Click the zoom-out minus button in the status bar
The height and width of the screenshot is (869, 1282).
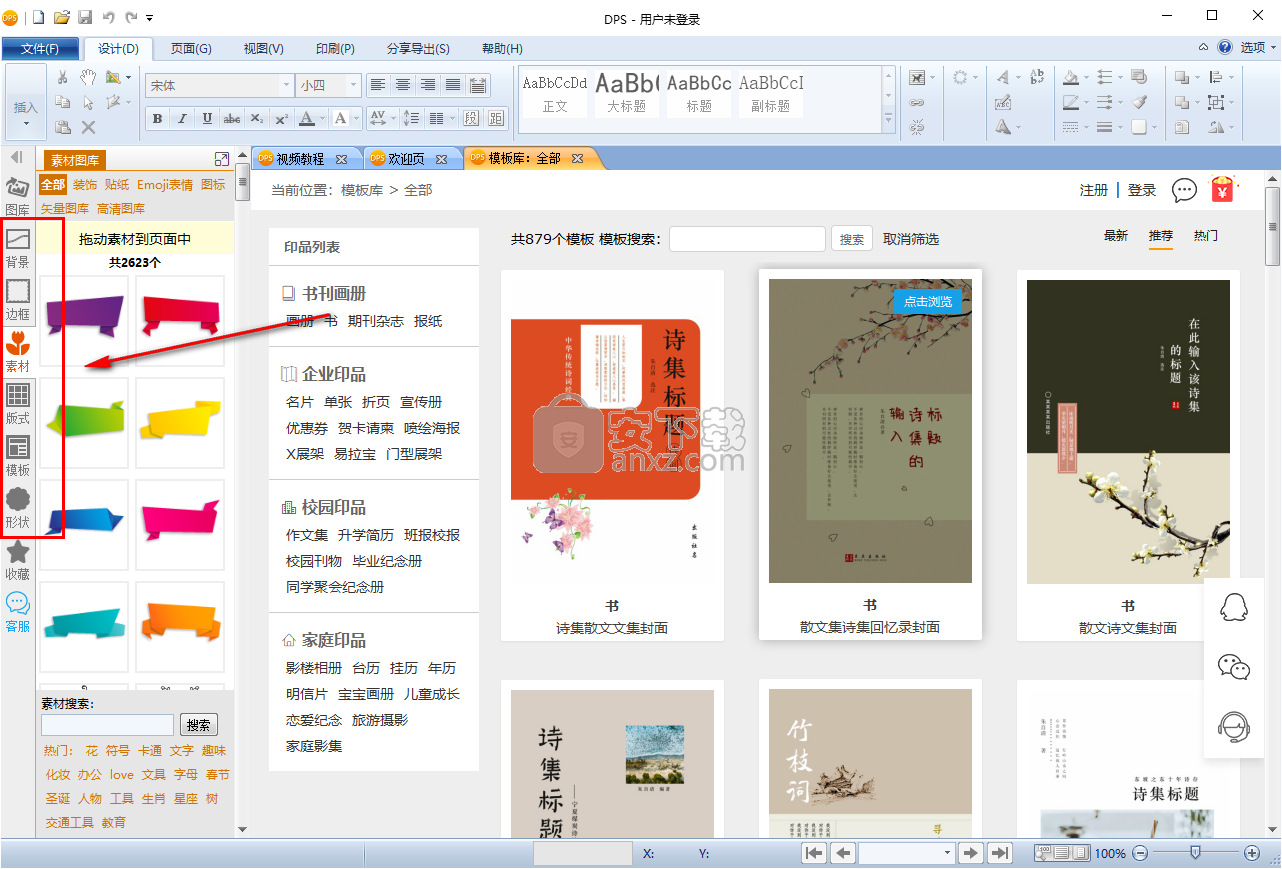pyautogui.click(x=1140, y=853)
